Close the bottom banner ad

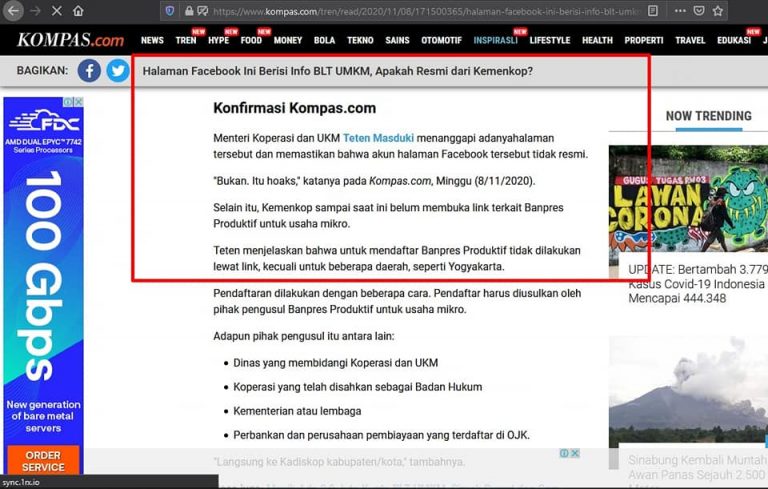[576, 453]
